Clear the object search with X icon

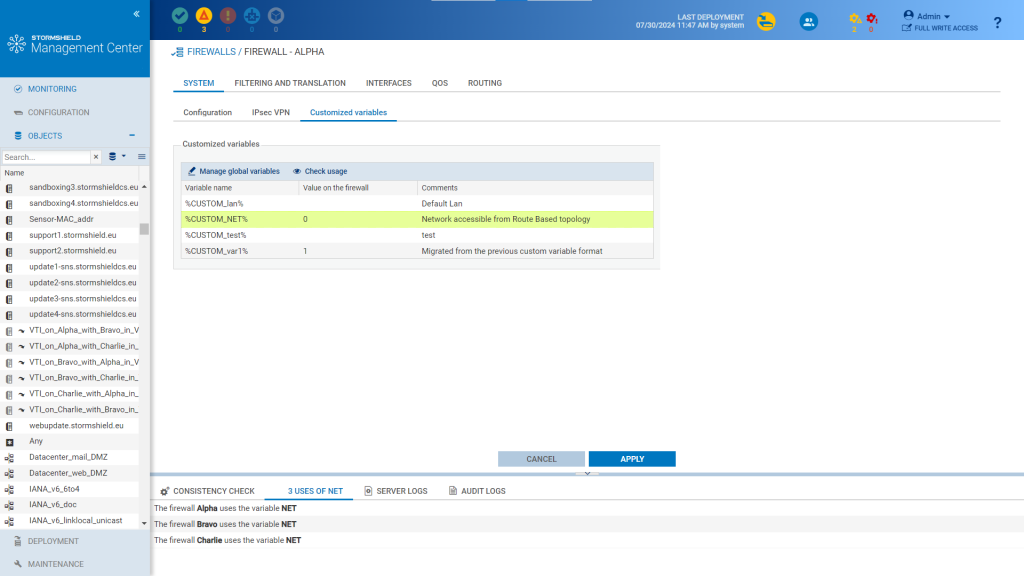click(x=96, y=157)
